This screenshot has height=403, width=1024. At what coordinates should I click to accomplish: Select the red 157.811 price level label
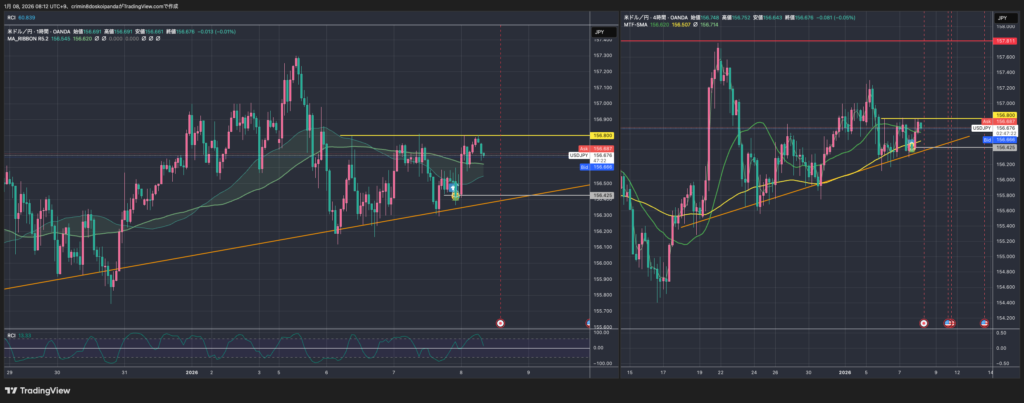(1004, 41)
